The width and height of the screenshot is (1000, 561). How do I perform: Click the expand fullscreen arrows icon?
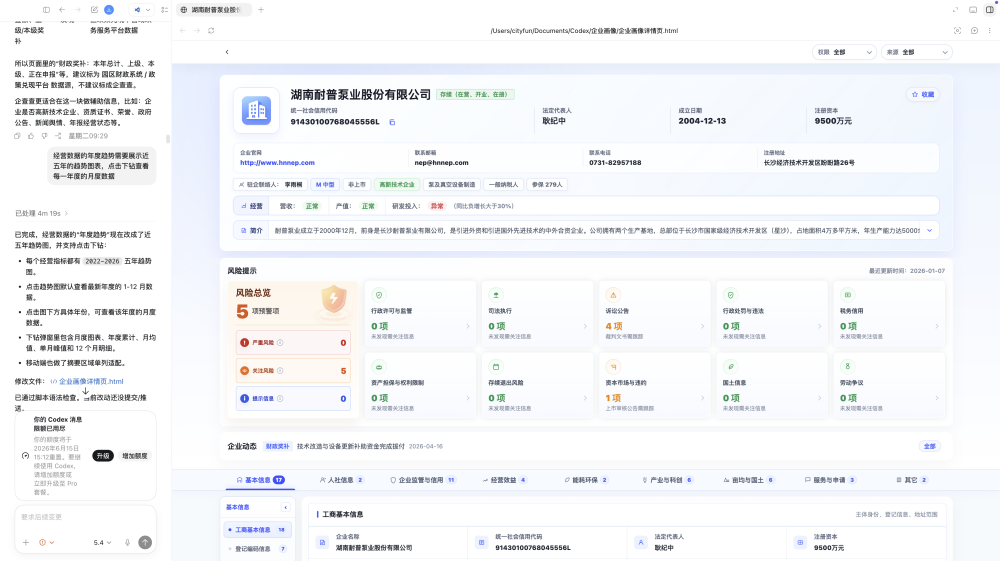[x=955, y=10]
